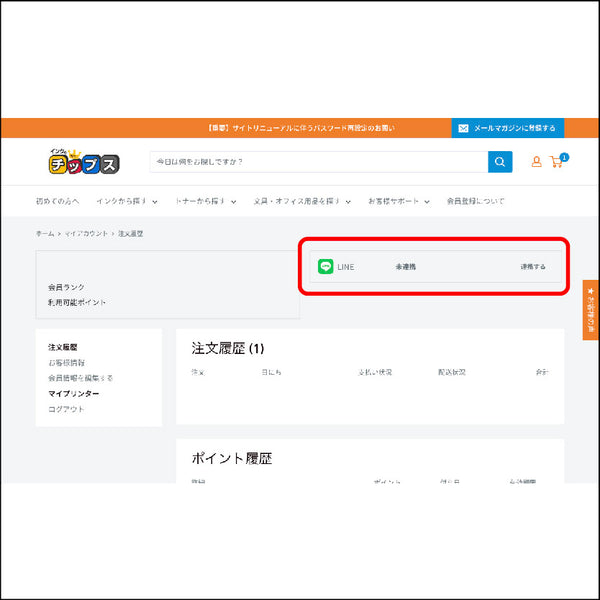
Task: Expand the インクから探す dropdown menu
Action: pos(127,201)
